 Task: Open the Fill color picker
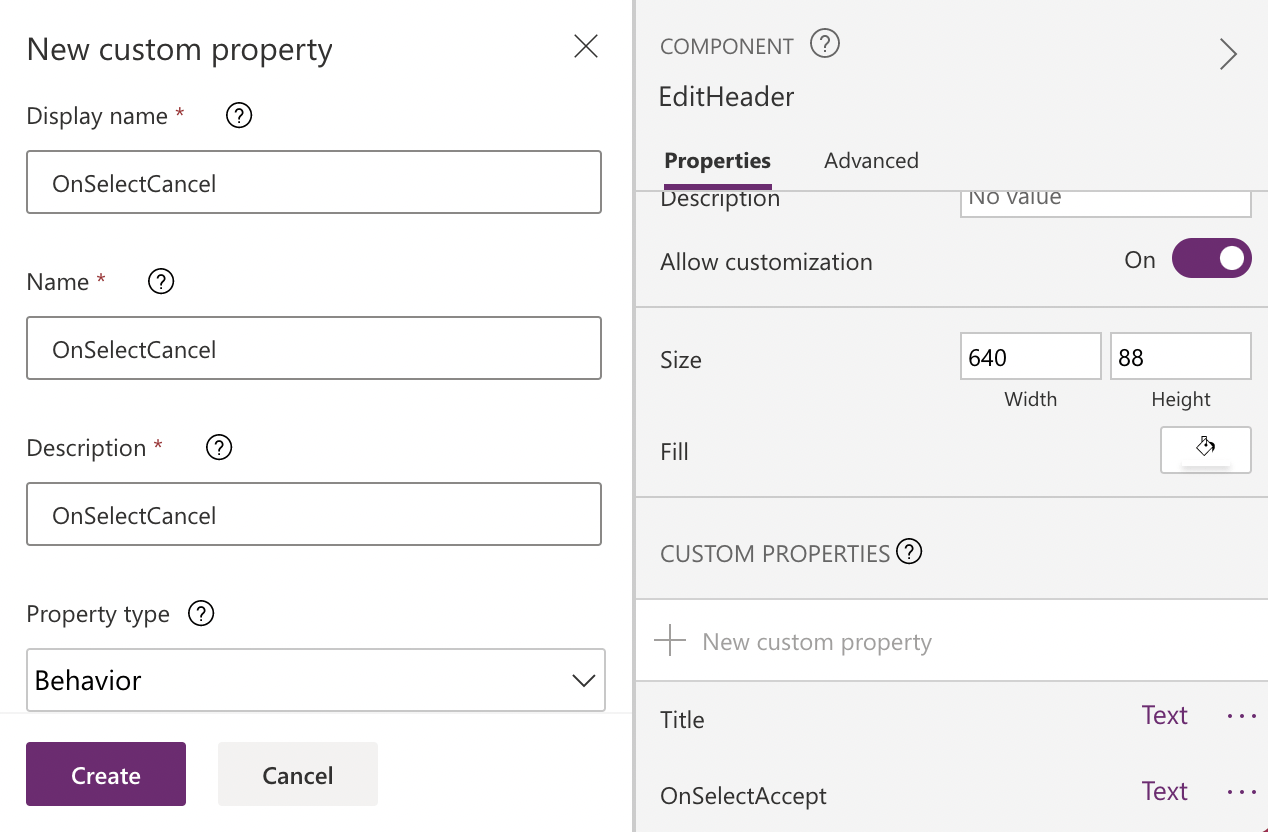[x=1205, y=450]
